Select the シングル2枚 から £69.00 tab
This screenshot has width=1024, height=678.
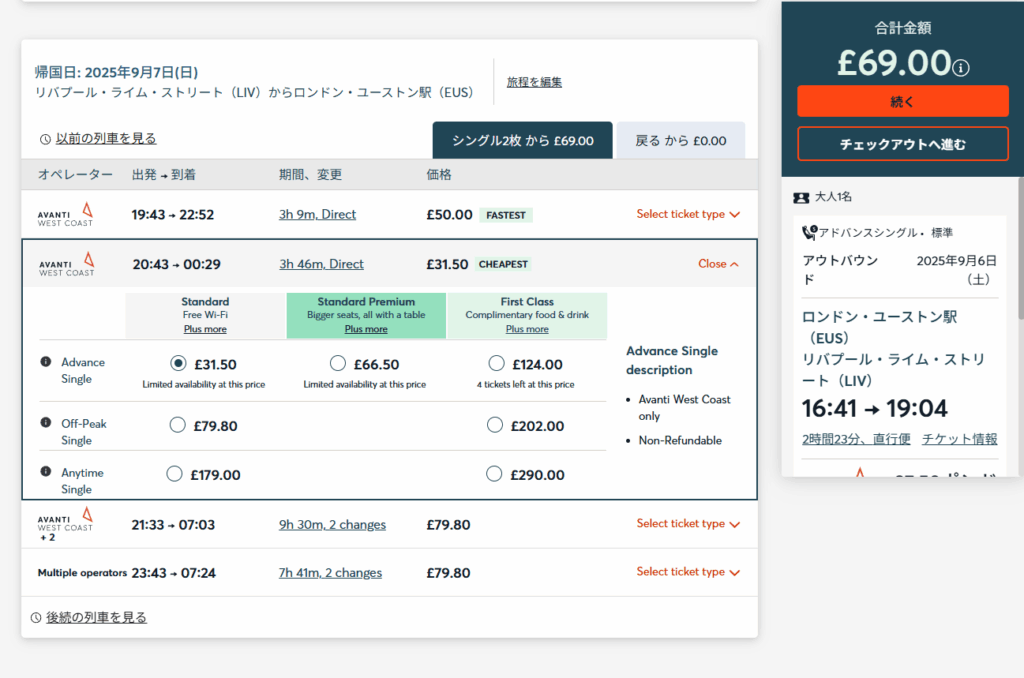click(x=522, y=140)
